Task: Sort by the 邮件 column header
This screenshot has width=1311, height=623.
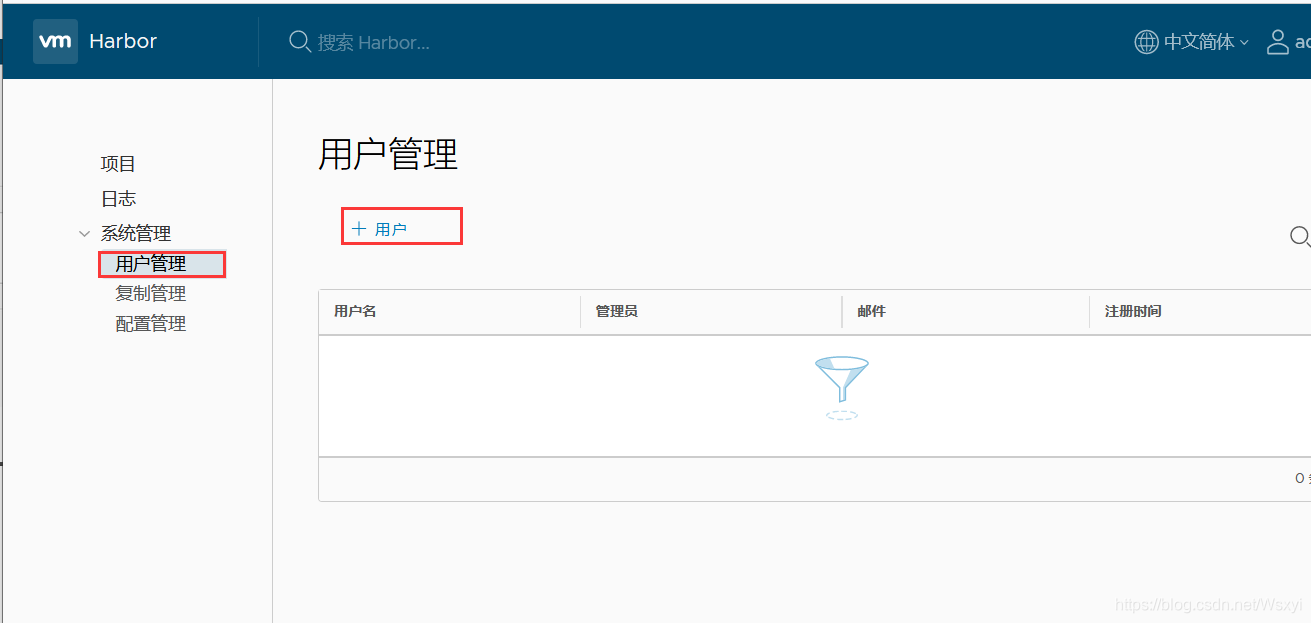Action: point(871,311)
